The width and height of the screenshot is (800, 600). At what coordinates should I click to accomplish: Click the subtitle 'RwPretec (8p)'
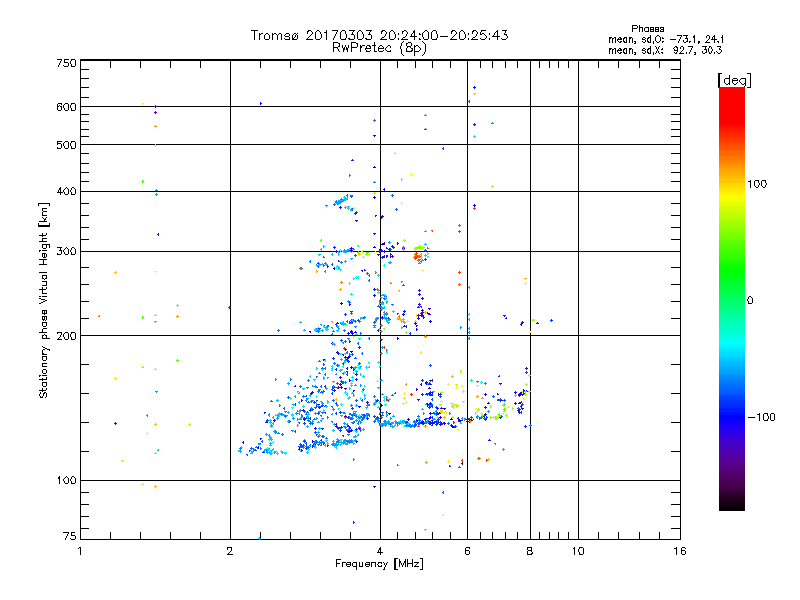coord(379,48)
